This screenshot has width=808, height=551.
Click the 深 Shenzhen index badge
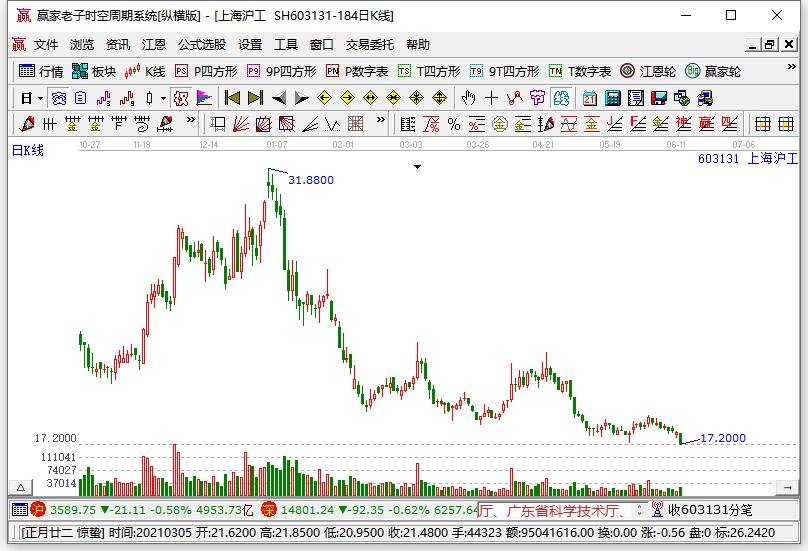268,510
